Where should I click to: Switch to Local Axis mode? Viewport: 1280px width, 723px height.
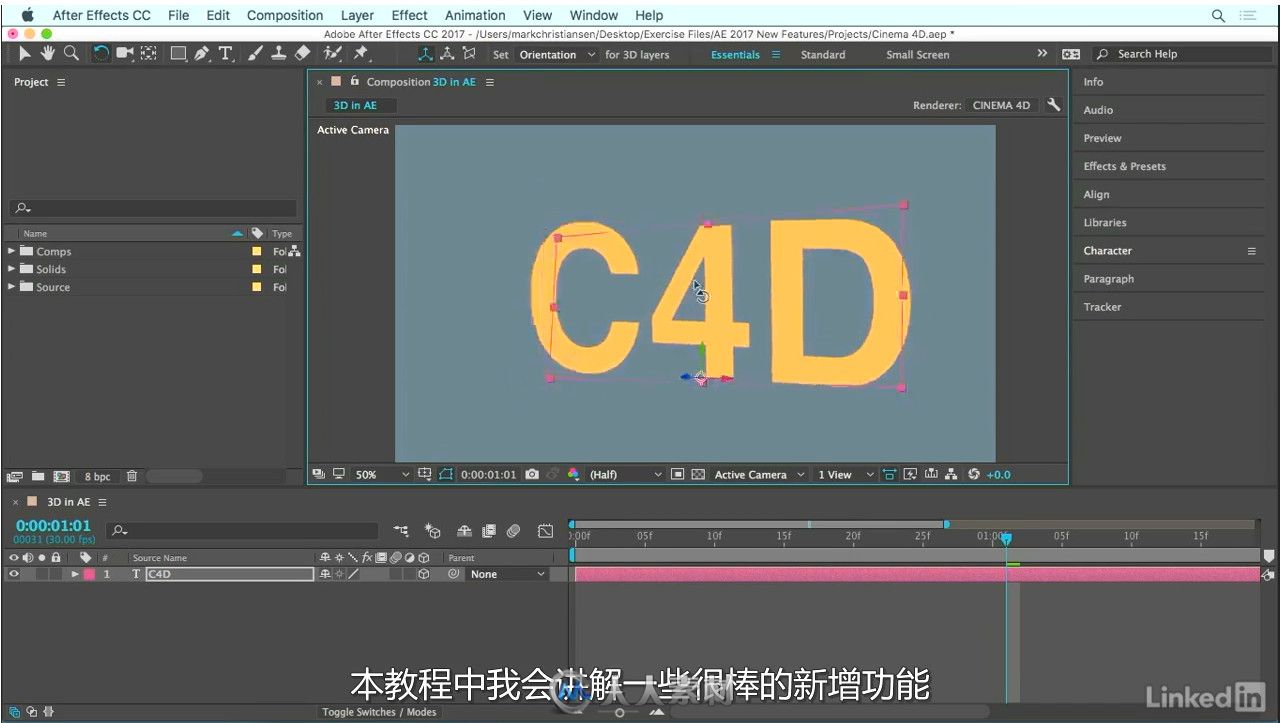pos(426,54)
